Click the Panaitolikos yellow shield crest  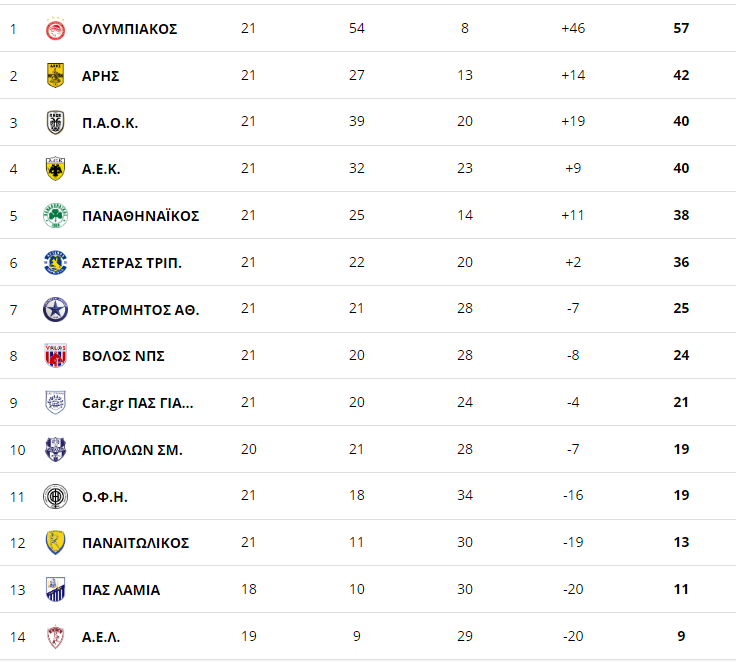coord(55,542)
